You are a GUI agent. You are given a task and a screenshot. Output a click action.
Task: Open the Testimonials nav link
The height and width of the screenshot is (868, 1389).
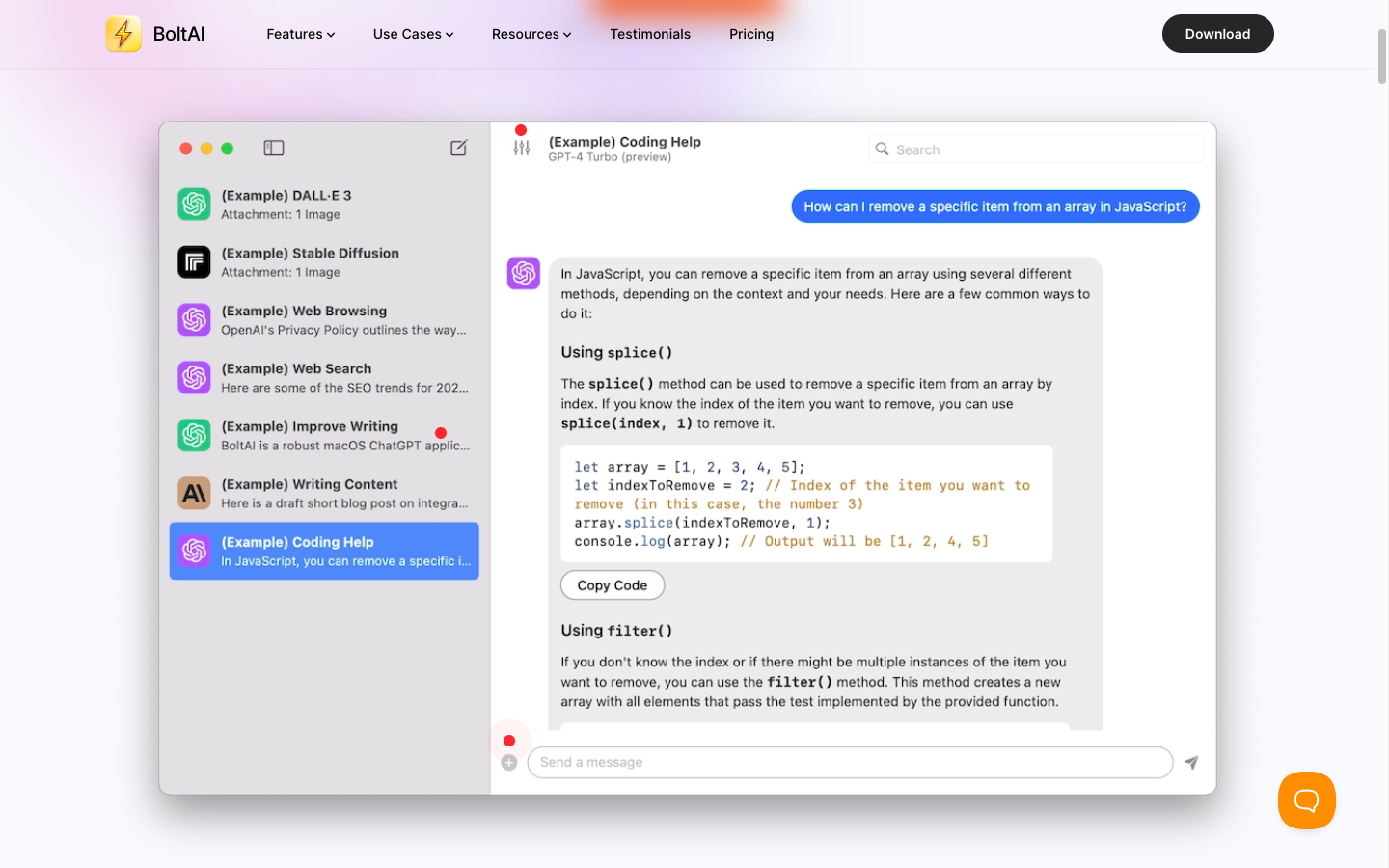[650, 34]
